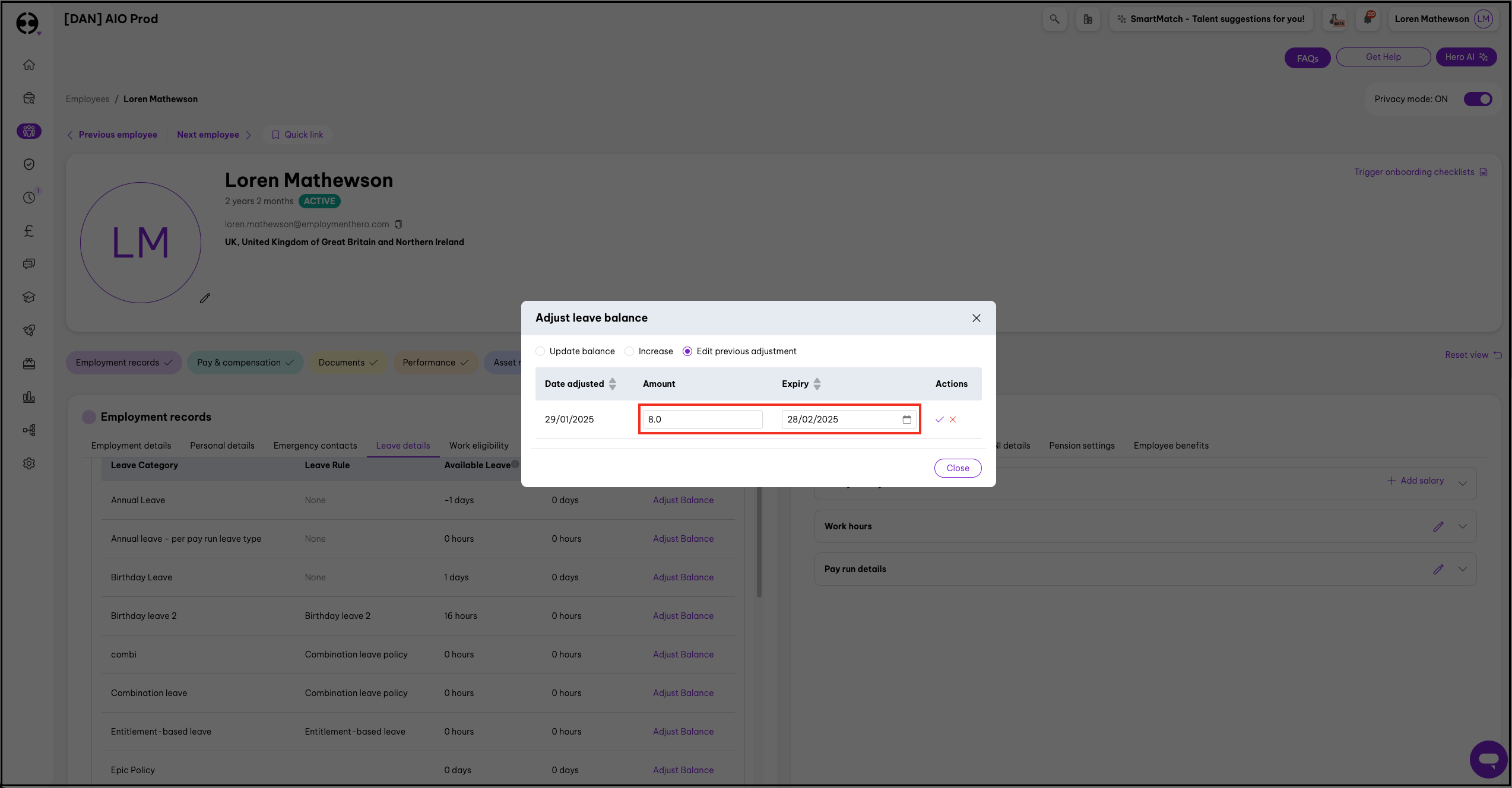Open the search magnifier icon
The width and height of the screenshot is (1512, 788).
coord(1054,19)
